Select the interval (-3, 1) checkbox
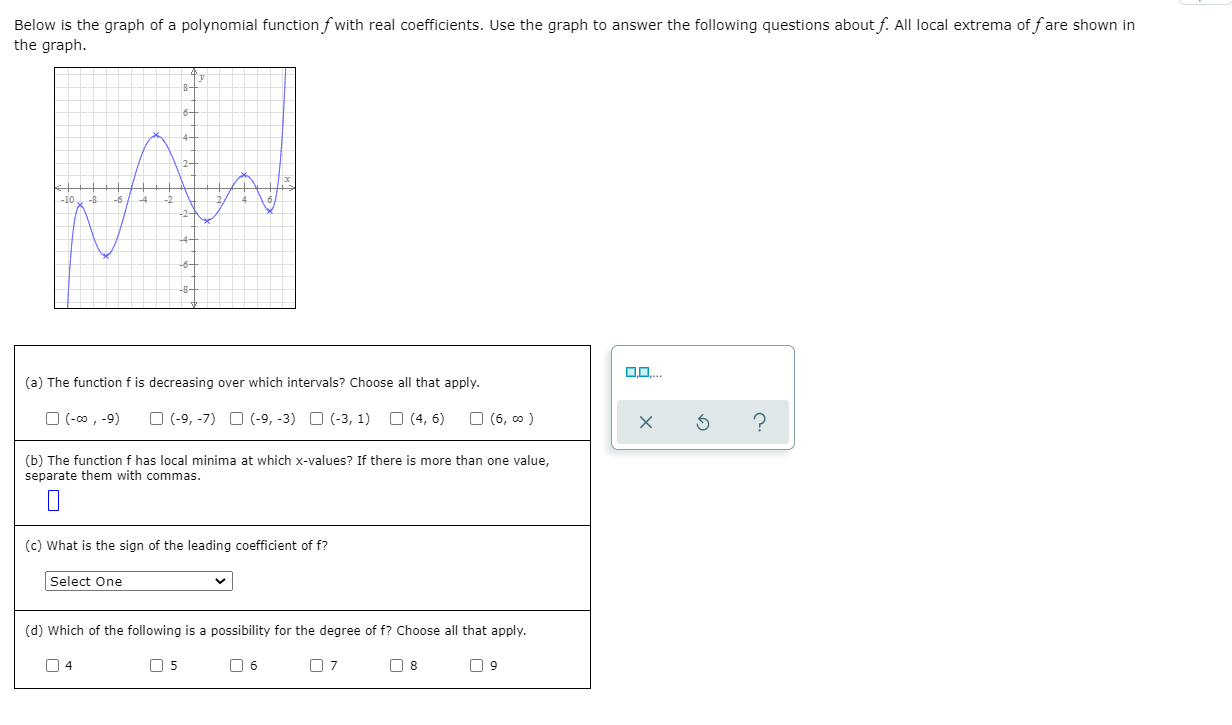This screenshot has width=1232, height=725. pos(316,418)
